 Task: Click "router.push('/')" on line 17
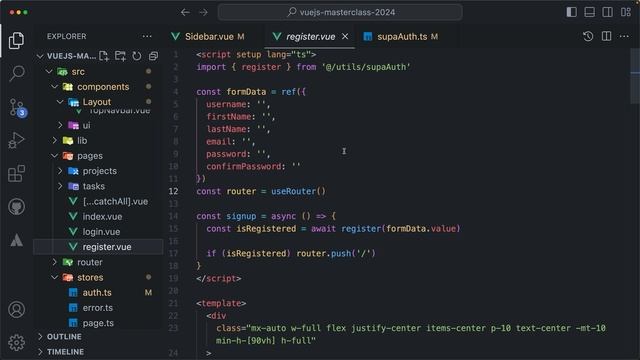(x=336, y=253)
